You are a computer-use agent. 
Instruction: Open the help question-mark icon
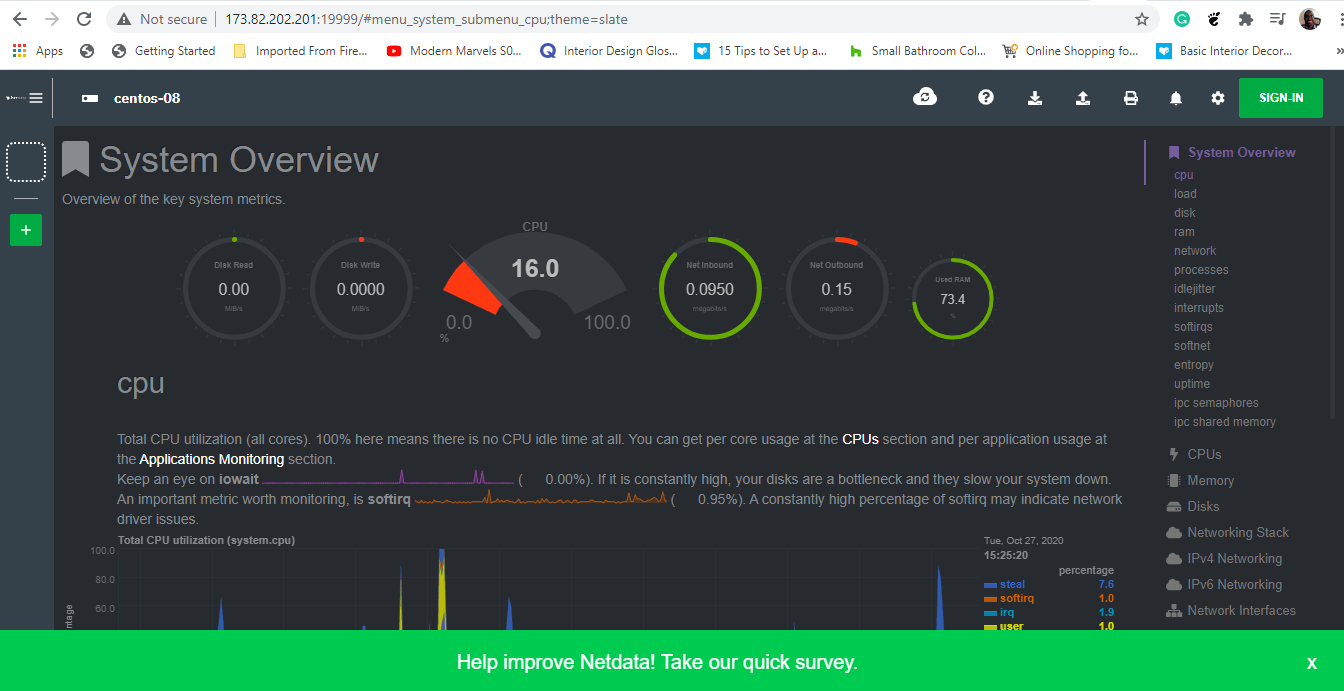pyautogui.click(x=986, y=97)
